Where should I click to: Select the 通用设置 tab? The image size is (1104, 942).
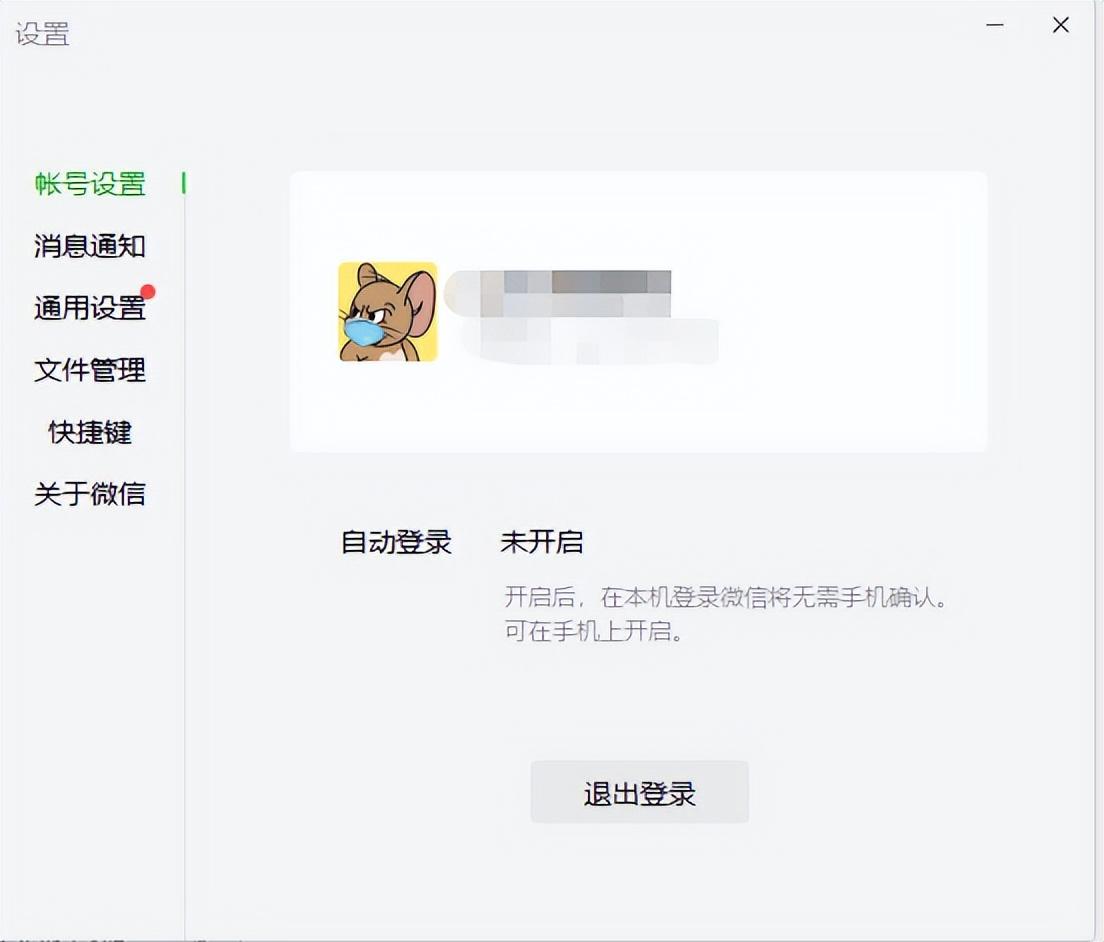click(x=90, y=308)
